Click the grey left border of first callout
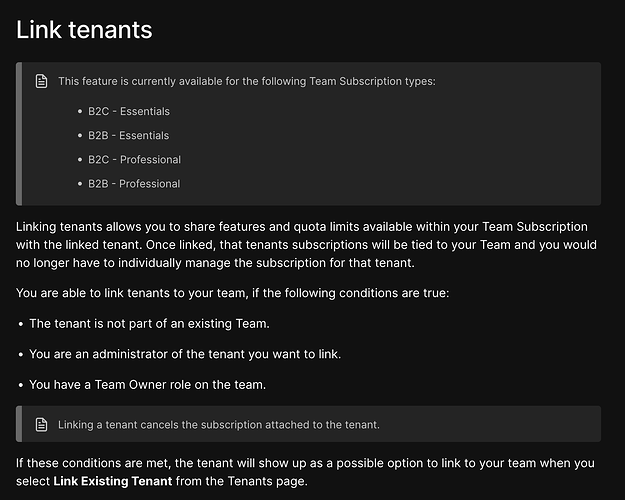 click(x=19, y=134)
